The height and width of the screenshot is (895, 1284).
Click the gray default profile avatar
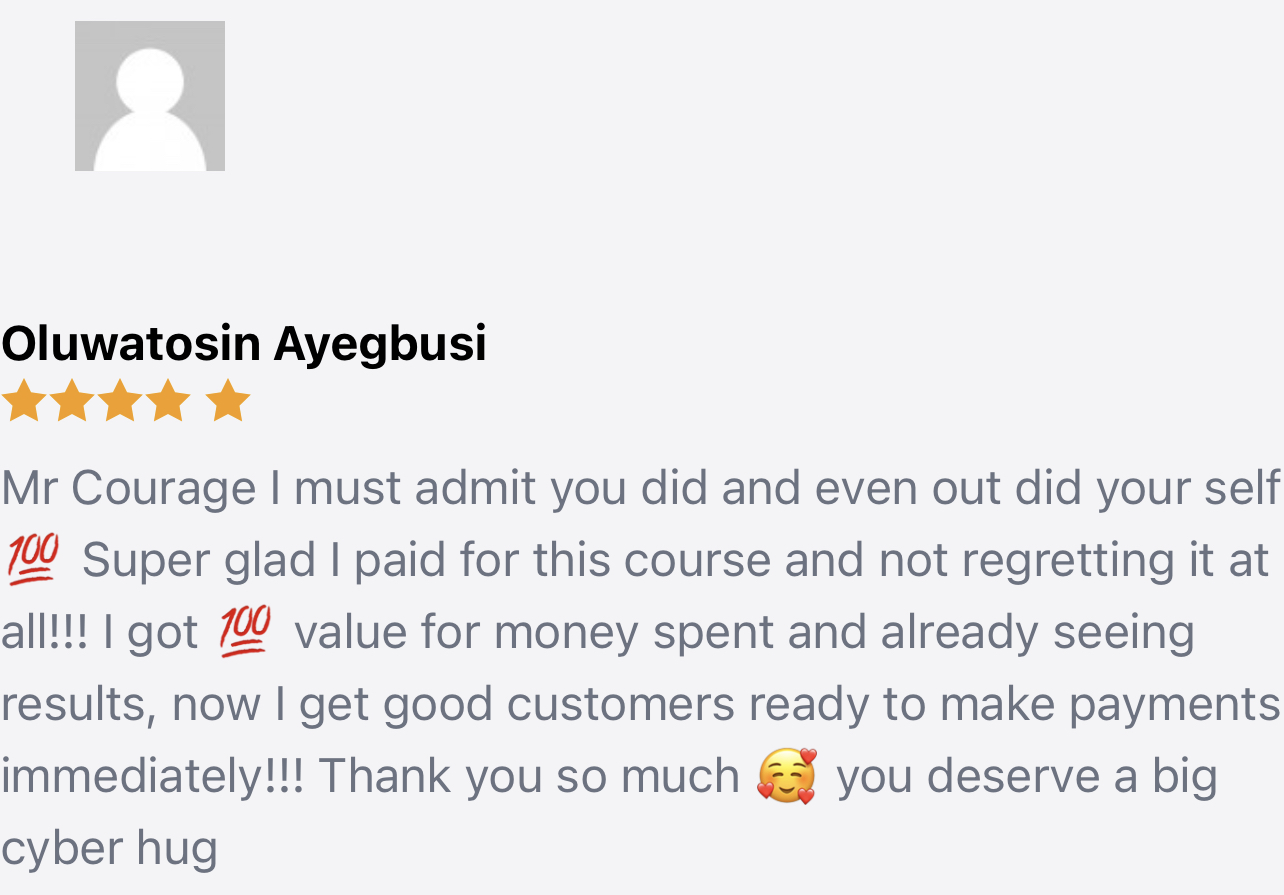click(150, 96)
